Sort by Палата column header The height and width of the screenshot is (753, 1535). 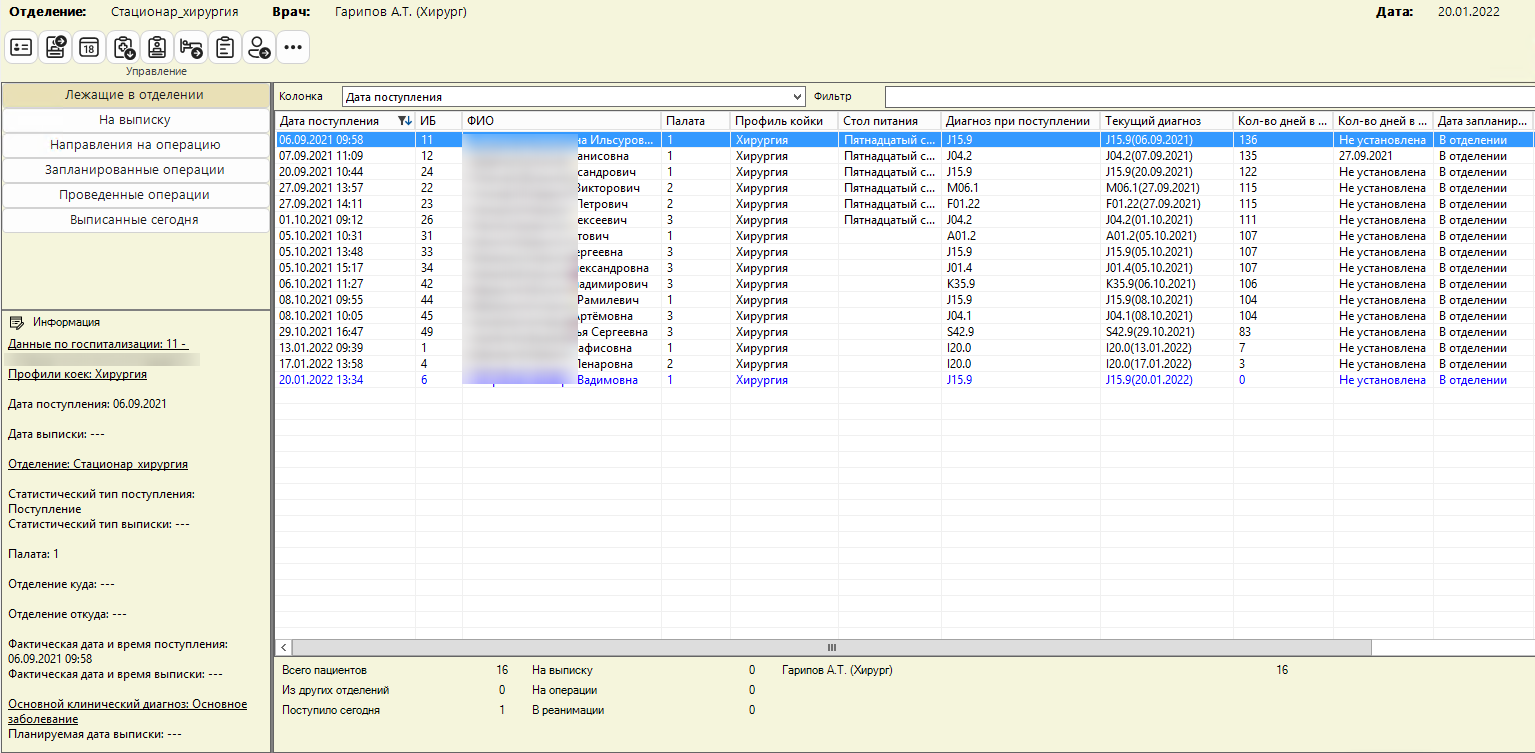695,121
